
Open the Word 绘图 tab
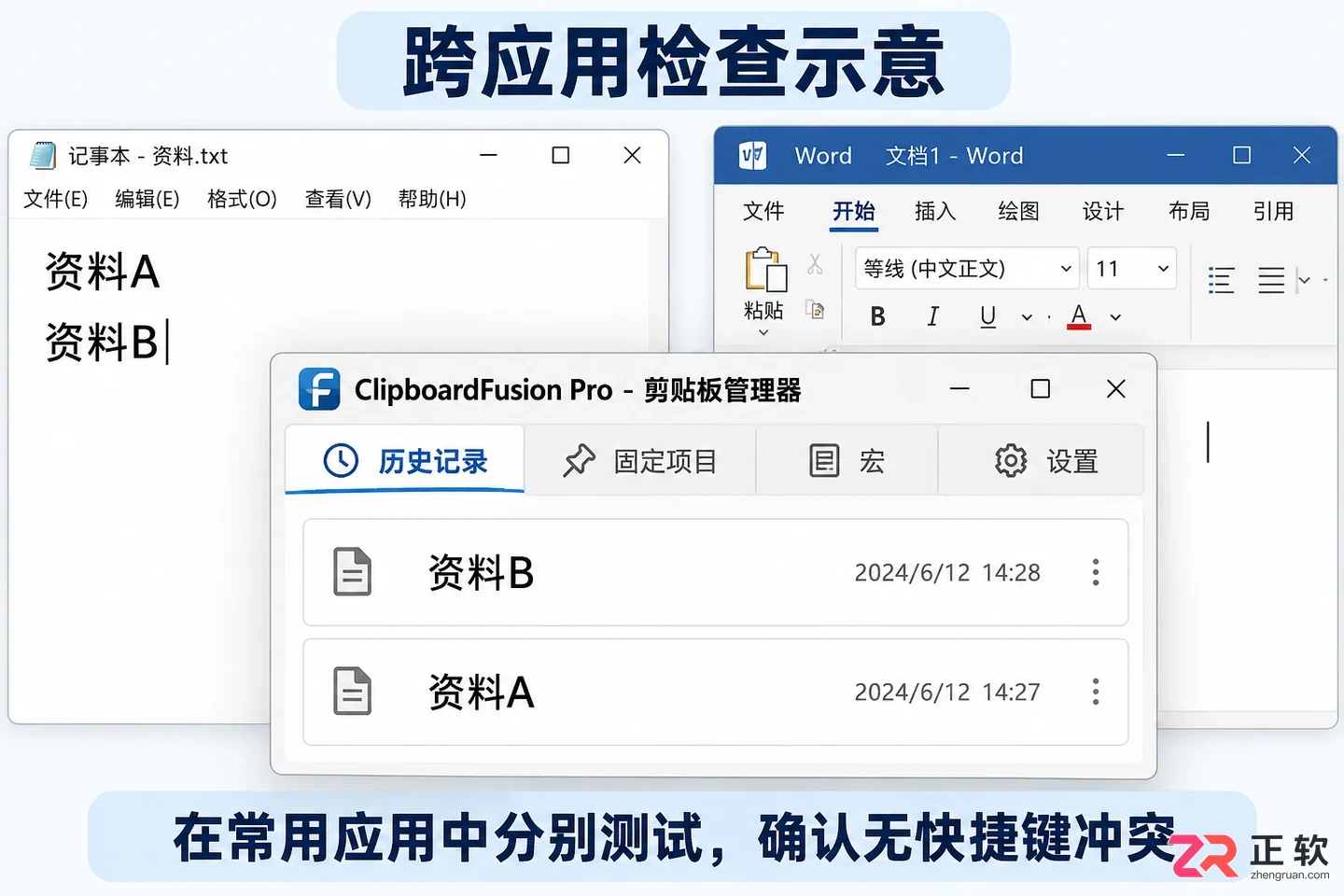(1018, 212)
